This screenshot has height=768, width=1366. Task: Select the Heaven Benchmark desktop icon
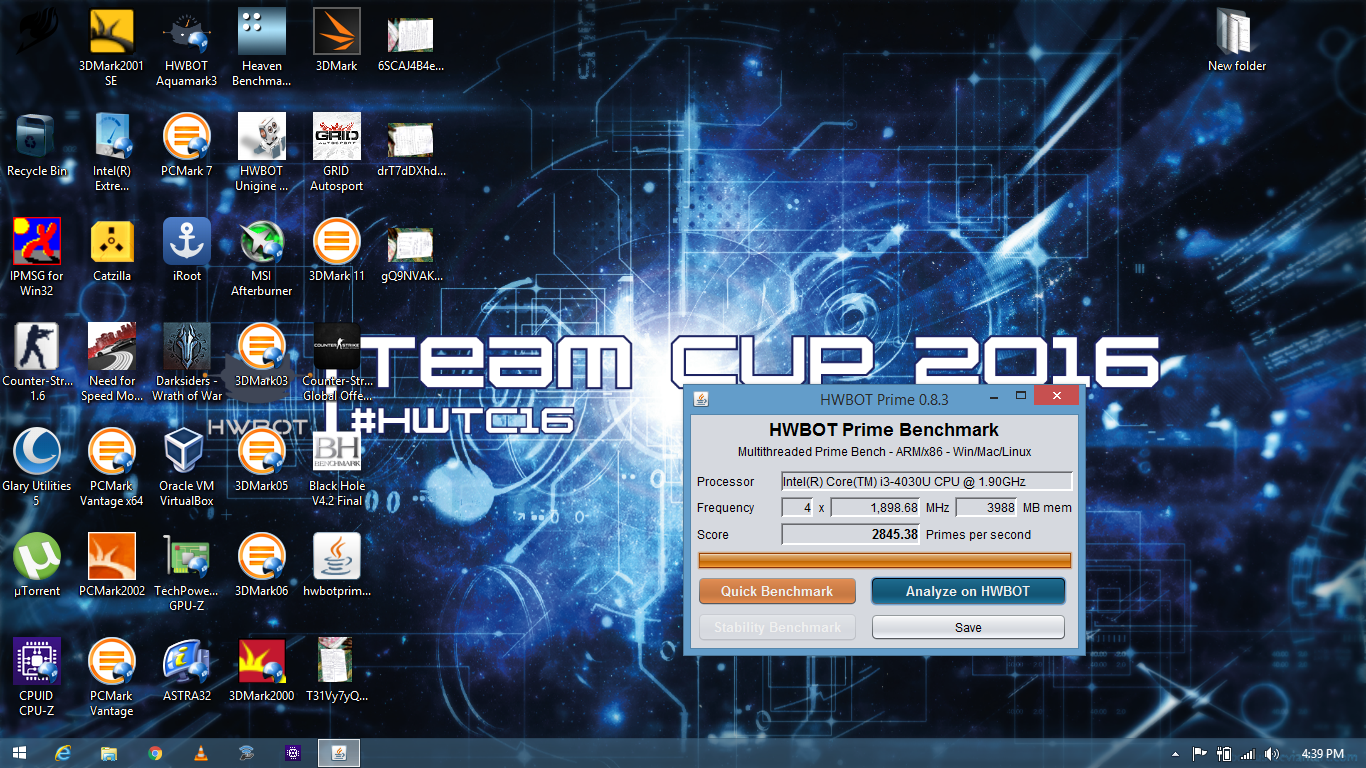[x=262, y=47]
